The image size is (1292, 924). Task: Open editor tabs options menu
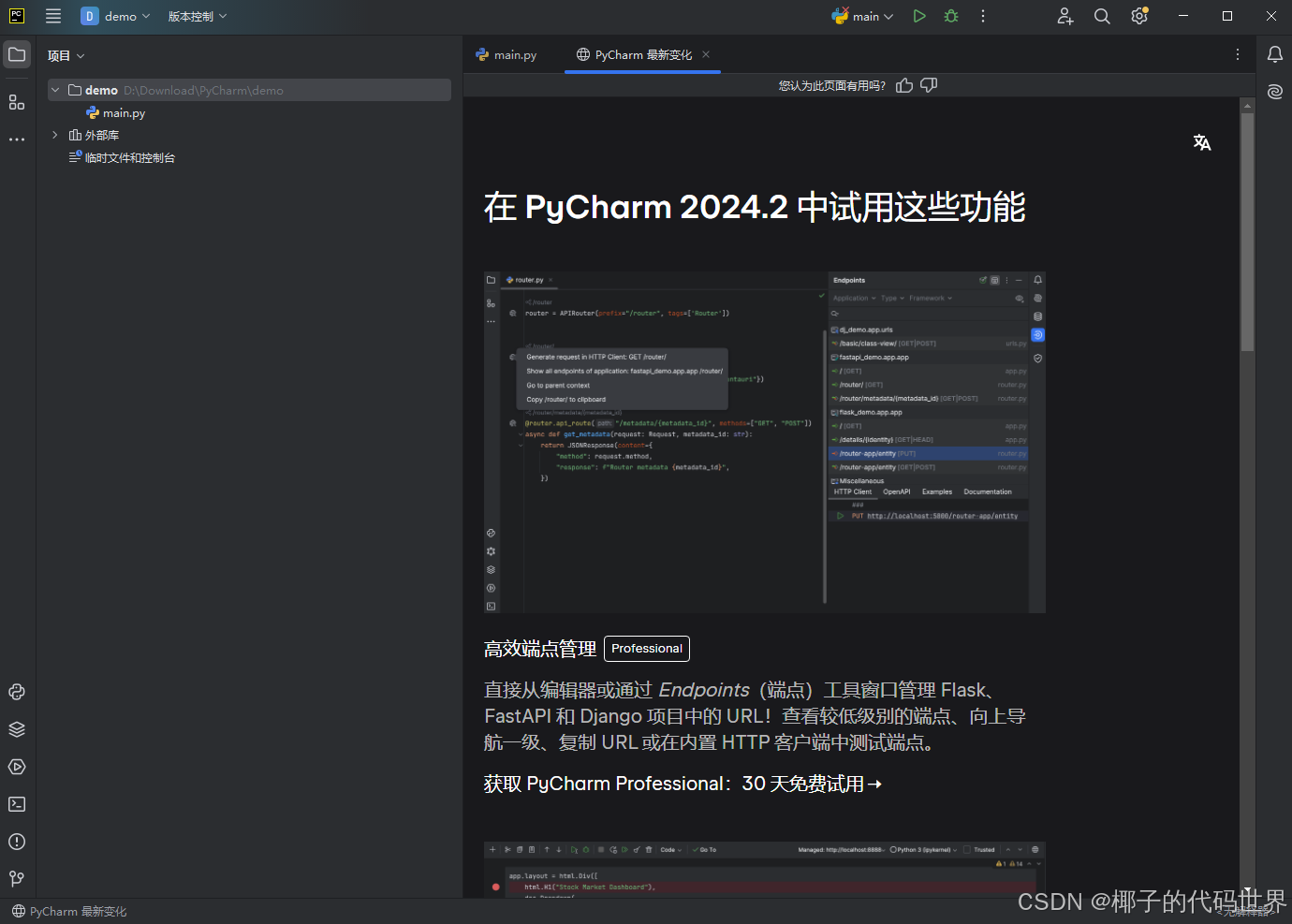1238,54
